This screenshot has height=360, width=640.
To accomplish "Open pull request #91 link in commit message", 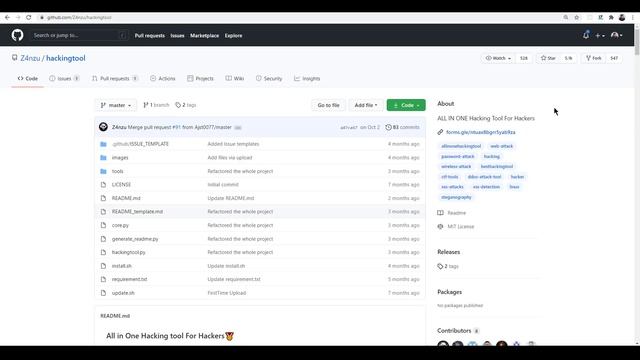I will [176, 127].
